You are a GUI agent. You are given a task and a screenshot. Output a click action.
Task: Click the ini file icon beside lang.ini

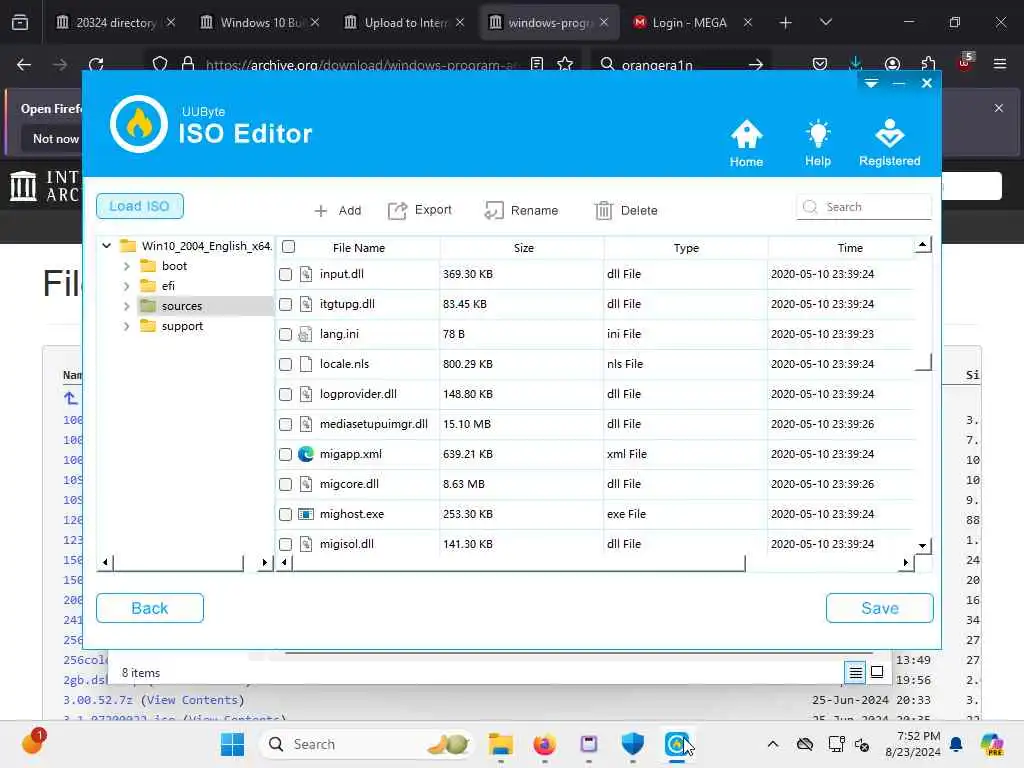(305, 334)
